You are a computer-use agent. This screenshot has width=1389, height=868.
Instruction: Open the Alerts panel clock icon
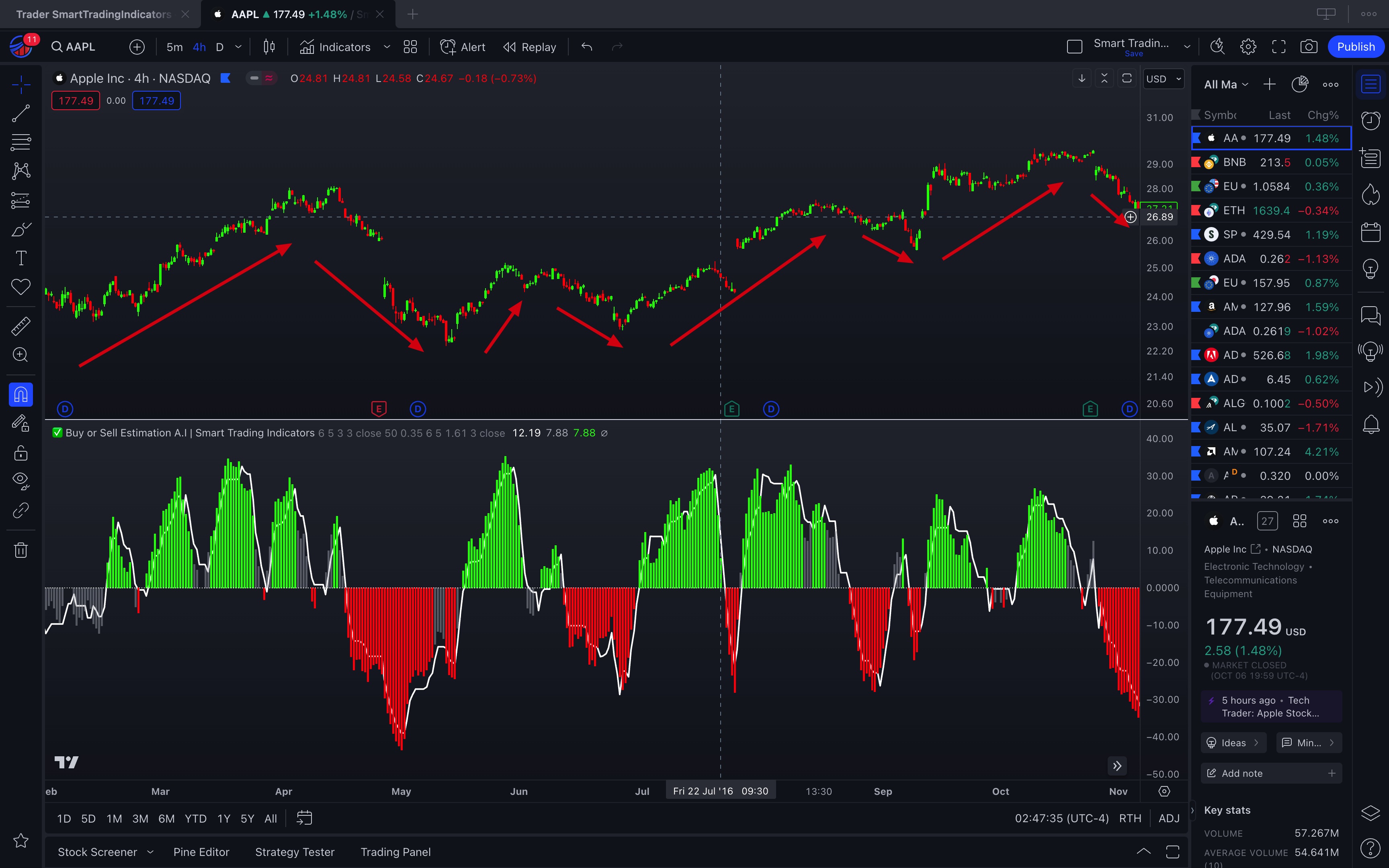[x=1371, y=121]
